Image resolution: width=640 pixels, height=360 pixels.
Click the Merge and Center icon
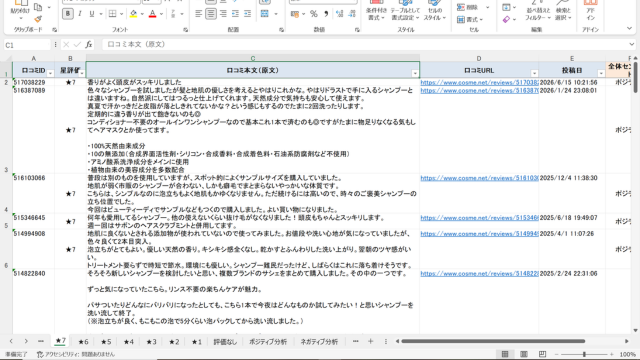coord(264,14)
